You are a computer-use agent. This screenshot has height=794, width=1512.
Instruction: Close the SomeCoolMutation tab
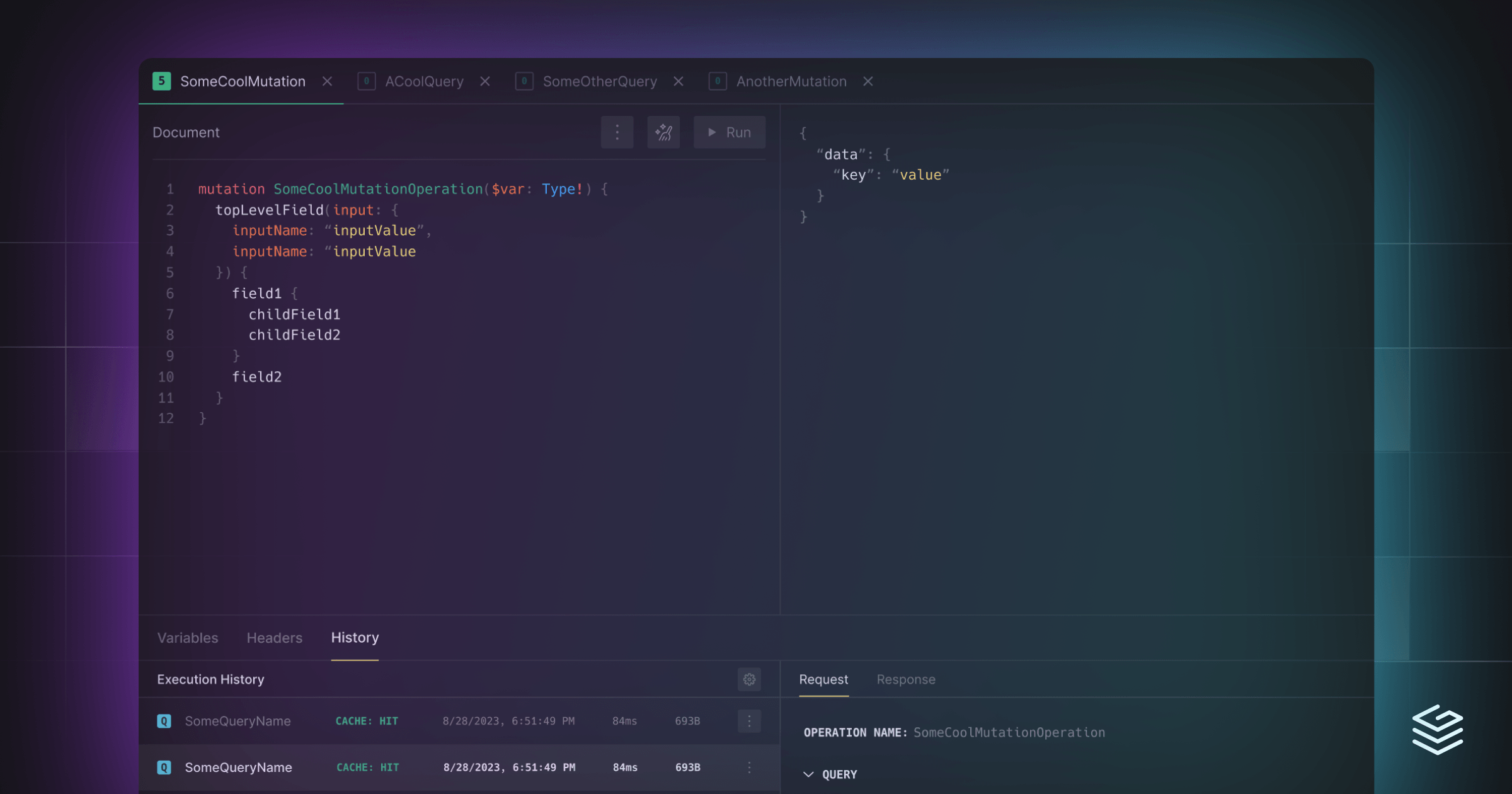(x=327, y=81)
